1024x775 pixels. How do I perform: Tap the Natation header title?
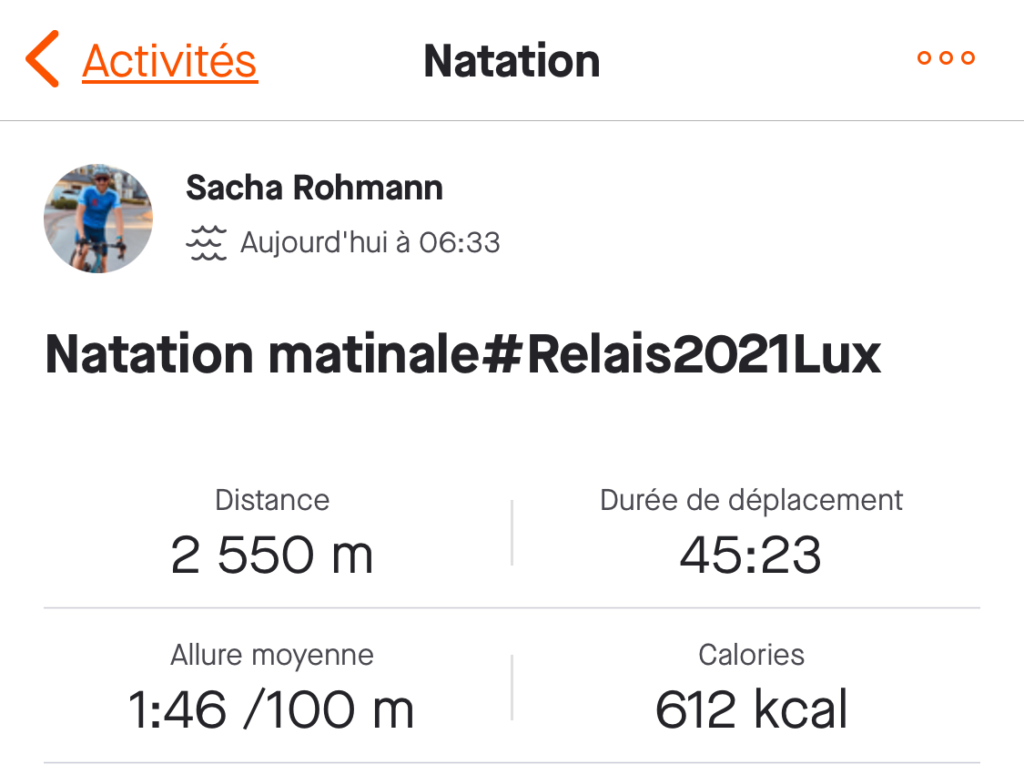click(x=511, y=61)
